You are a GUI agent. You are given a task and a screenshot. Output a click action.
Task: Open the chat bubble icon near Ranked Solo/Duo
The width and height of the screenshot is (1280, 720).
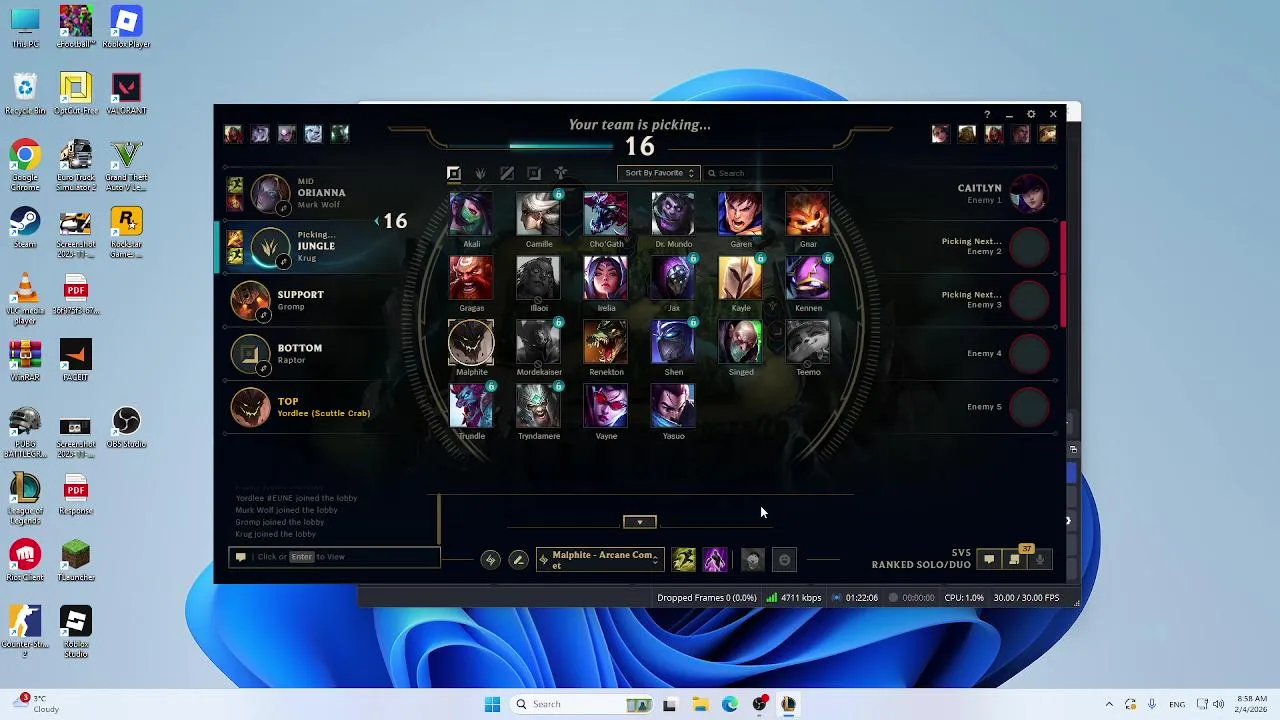tap(988, 560)
